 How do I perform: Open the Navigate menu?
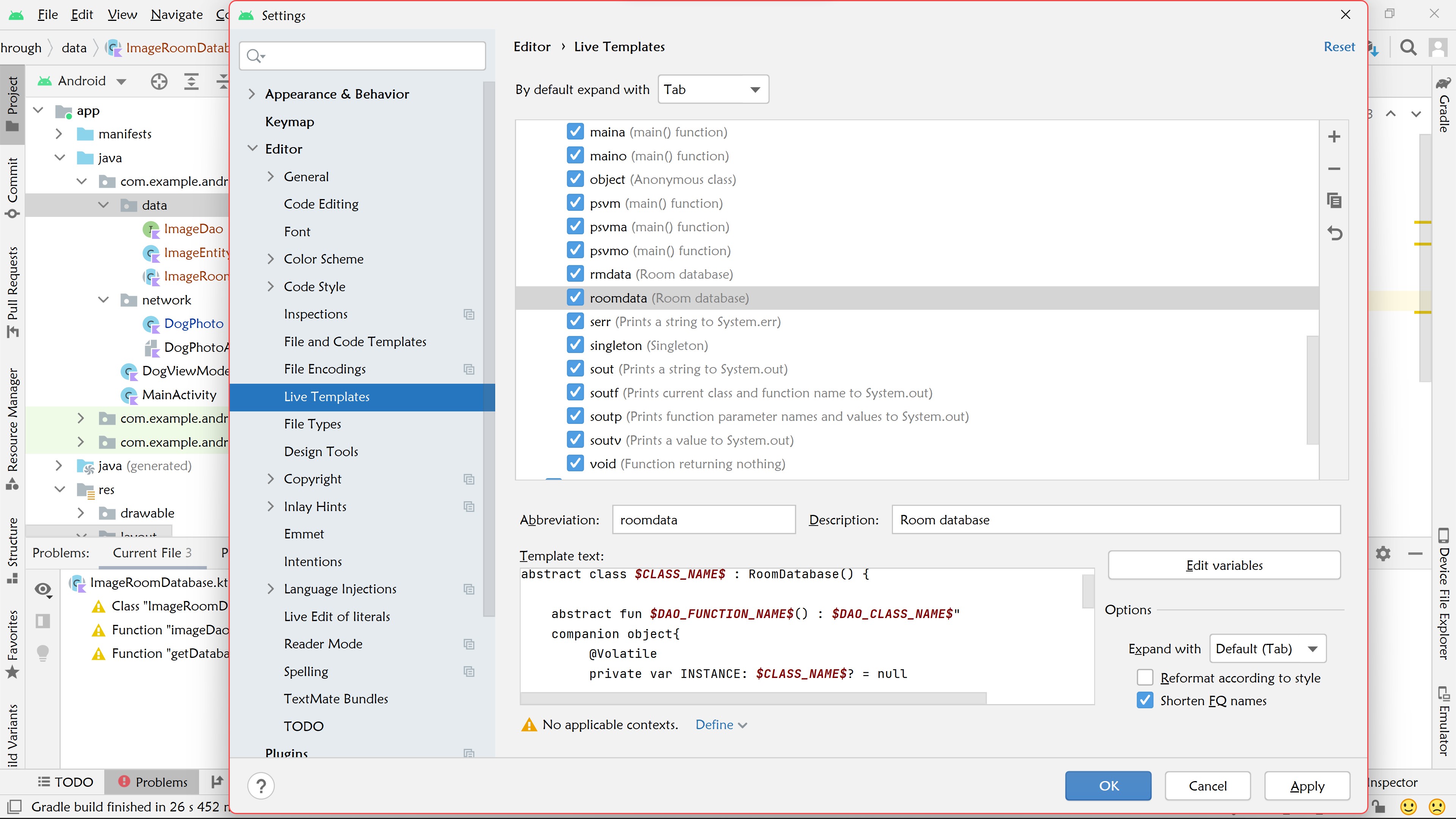point(176,14)
